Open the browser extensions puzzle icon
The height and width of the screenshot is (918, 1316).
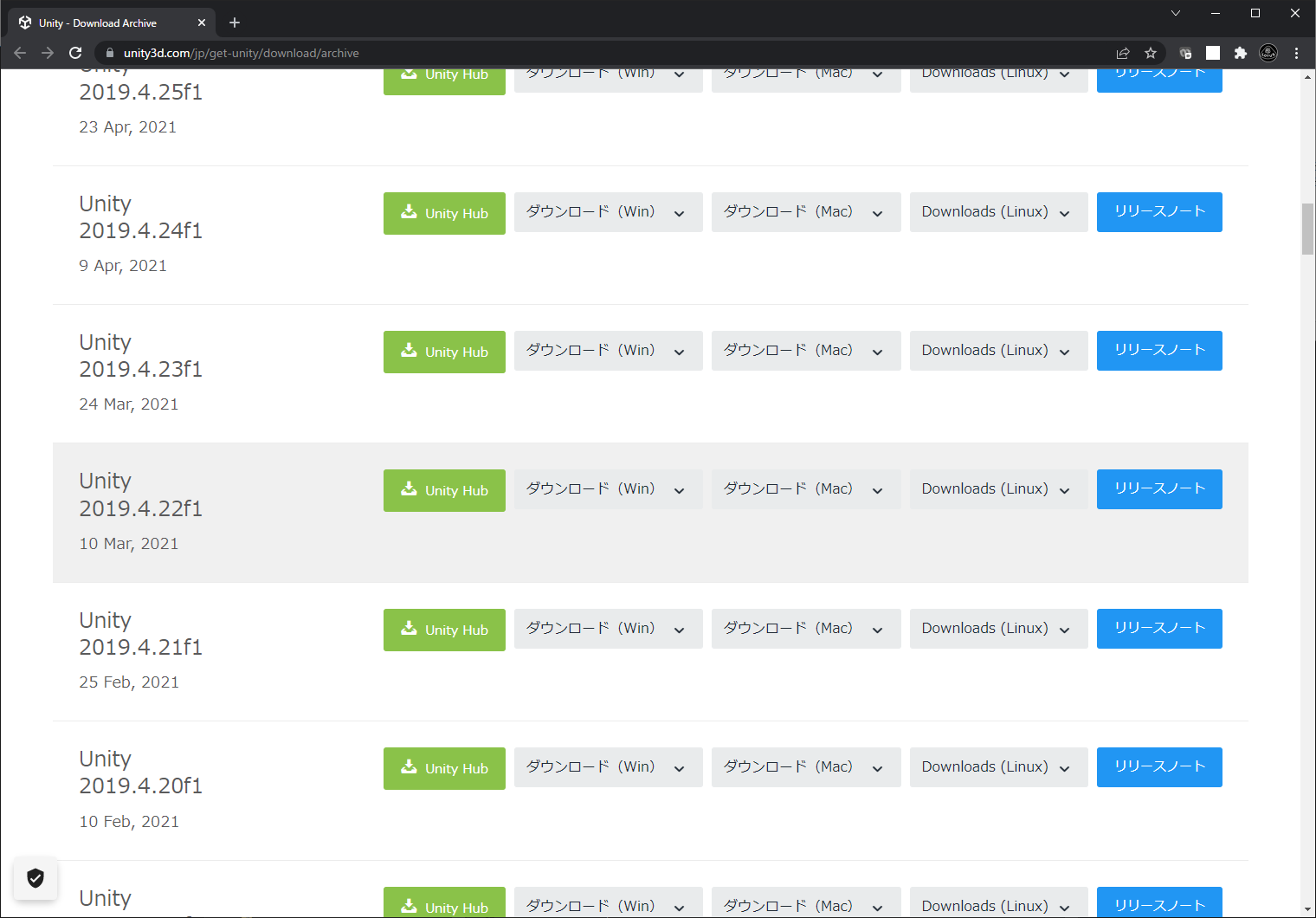pyautogui.click(x=1240, y=53)
